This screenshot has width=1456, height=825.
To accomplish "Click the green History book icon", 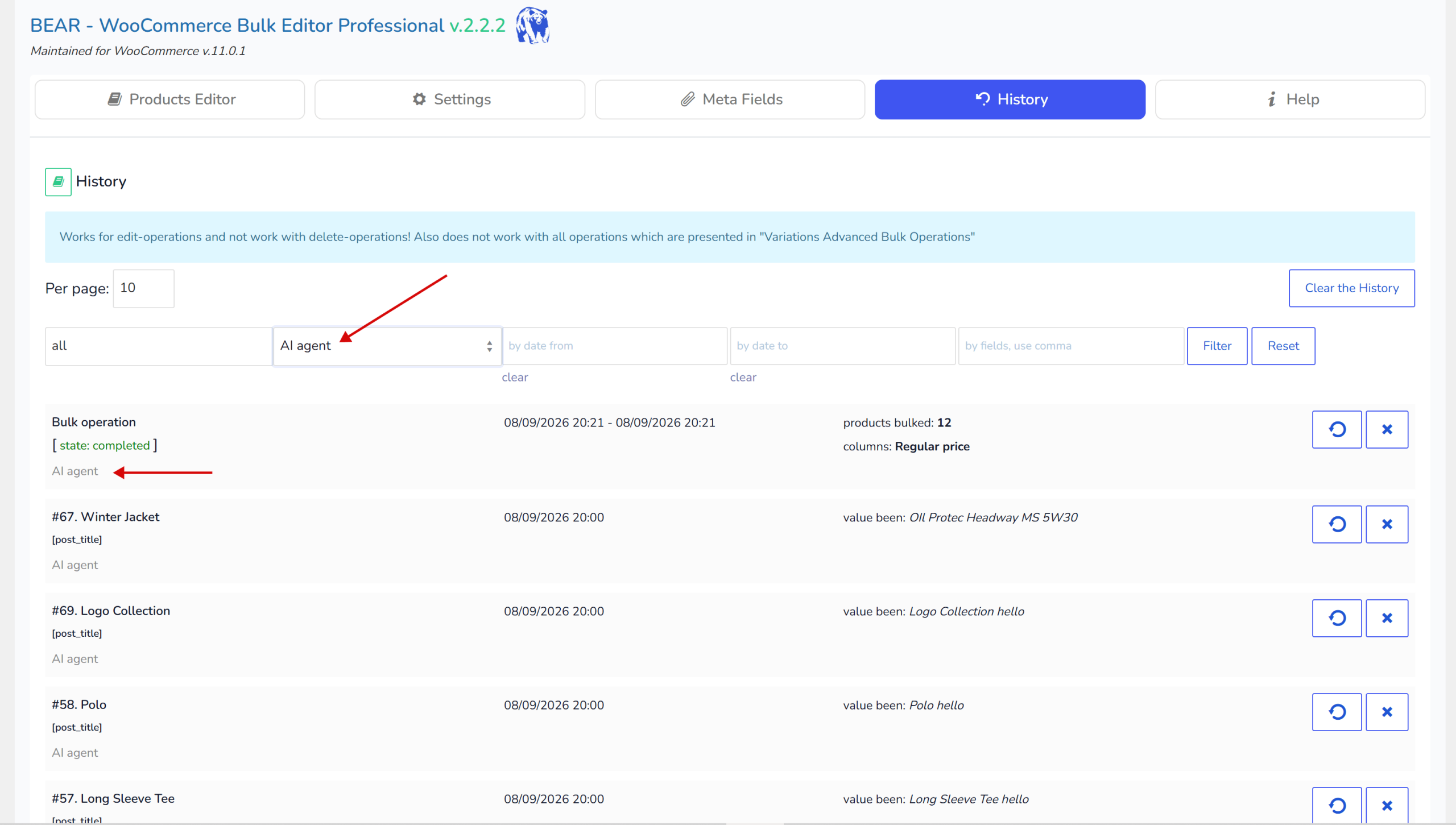I will 58,182.
